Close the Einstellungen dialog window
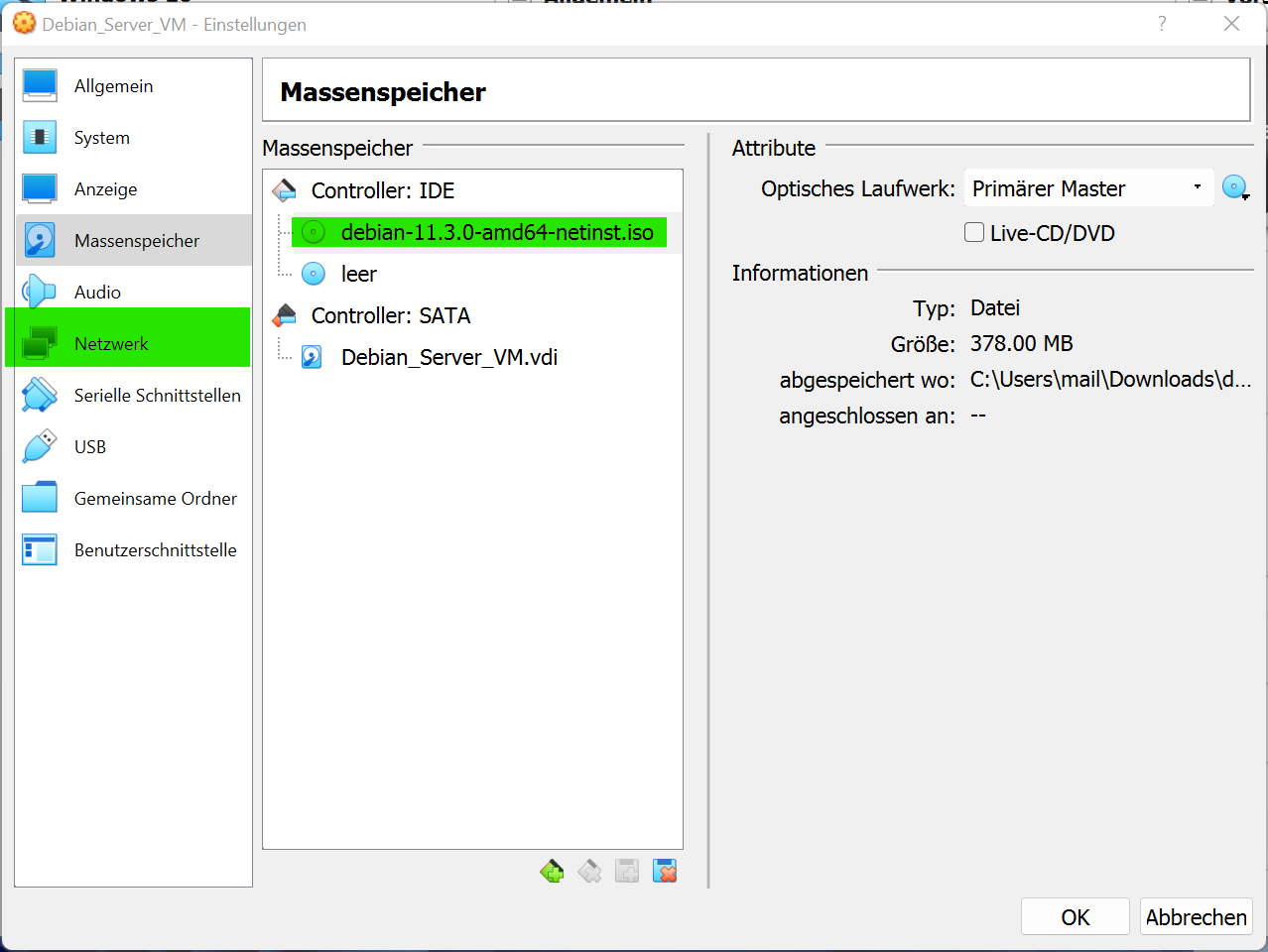1268x952 pixels. click(x=1231, y=24)
